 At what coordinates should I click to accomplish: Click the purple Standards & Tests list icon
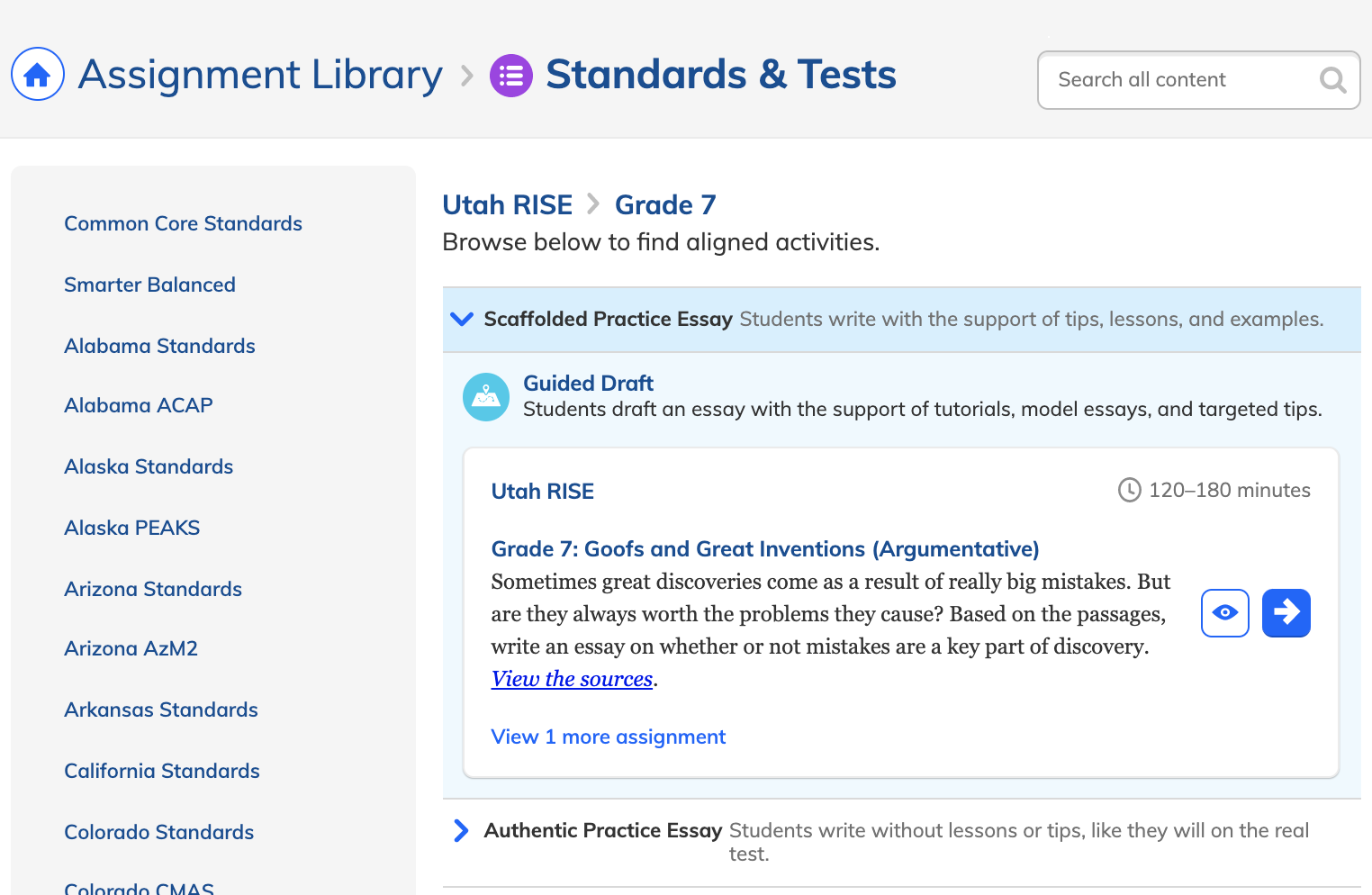click(511, 76)
